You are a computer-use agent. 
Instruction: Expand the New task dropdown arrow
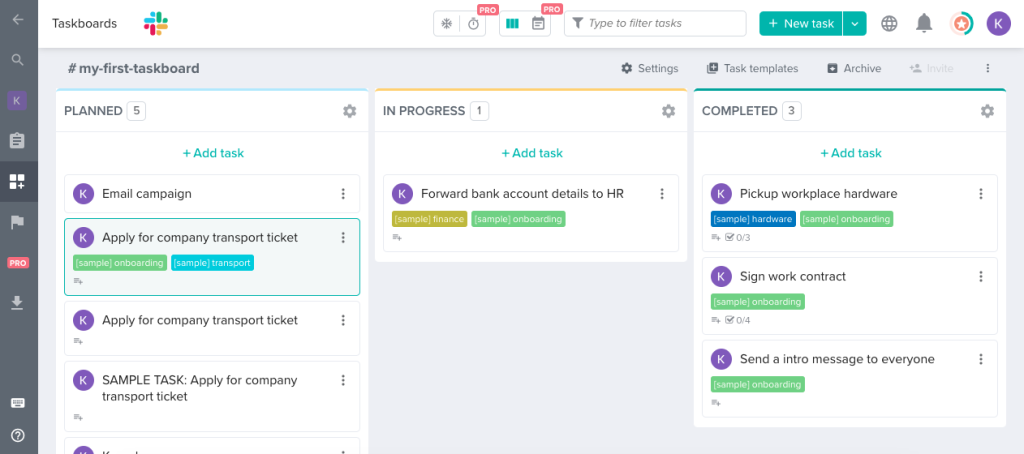coord(855,24)
